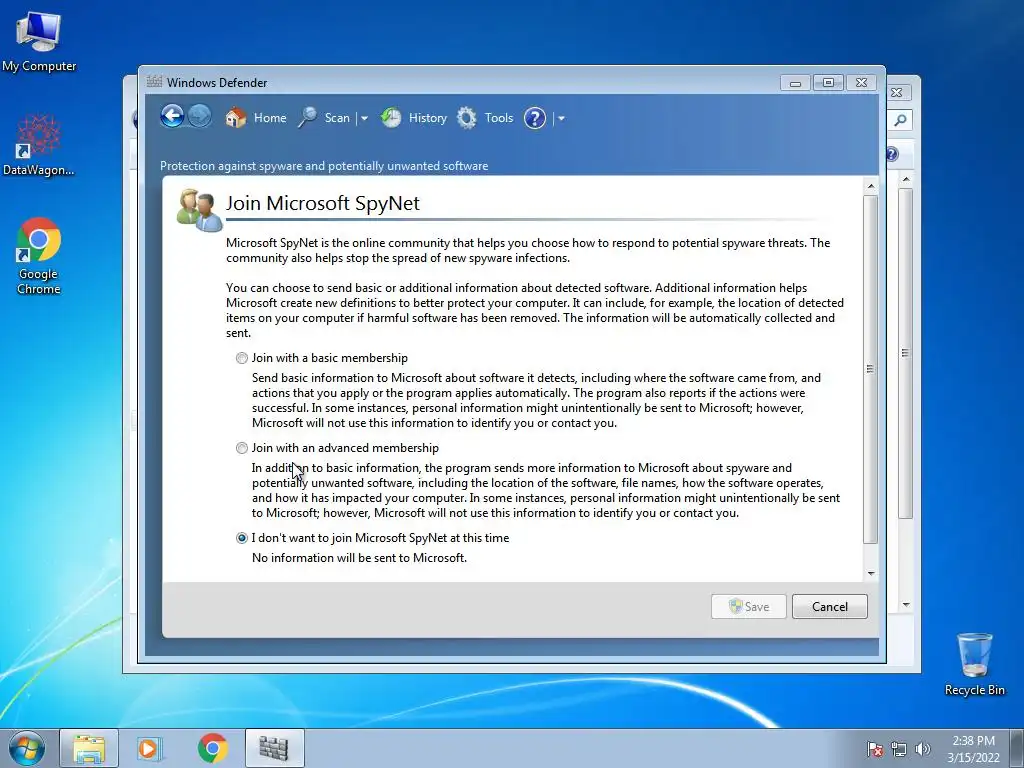Click the SpyNet people icon beside heading

coord(199,210)
